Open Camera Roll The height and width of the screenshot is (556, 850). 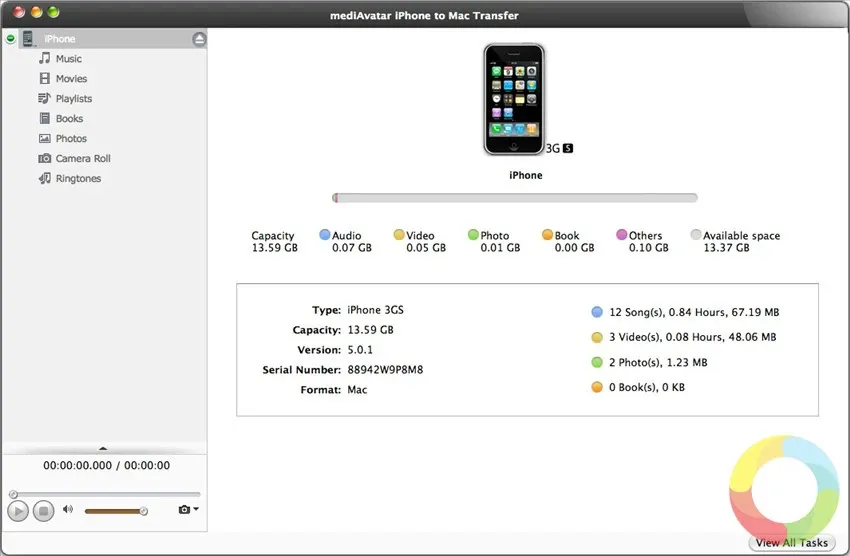coord(83,158)
